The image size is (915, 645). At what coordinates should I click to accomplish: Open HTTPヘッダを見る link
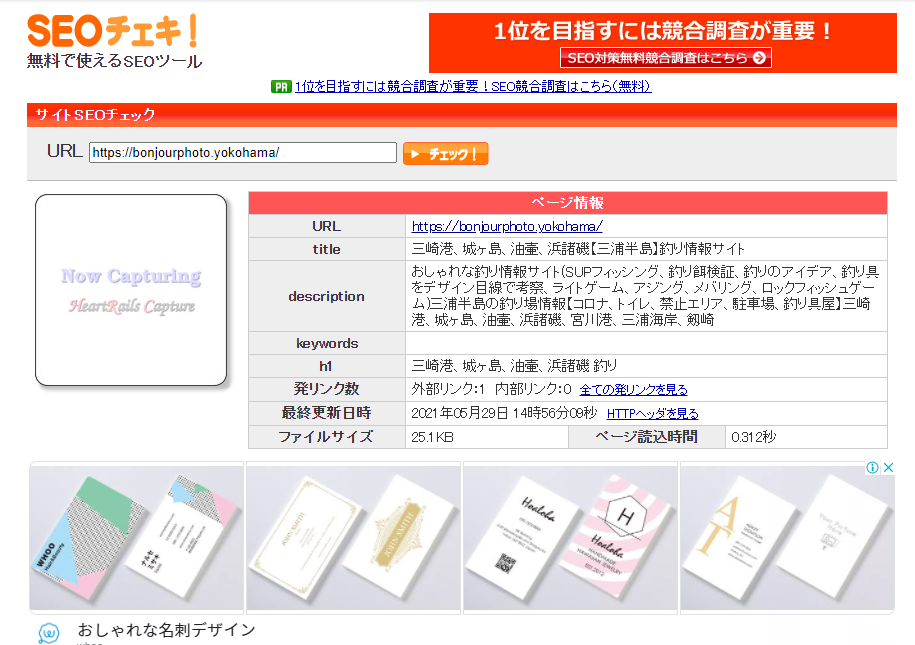[650, 413]
